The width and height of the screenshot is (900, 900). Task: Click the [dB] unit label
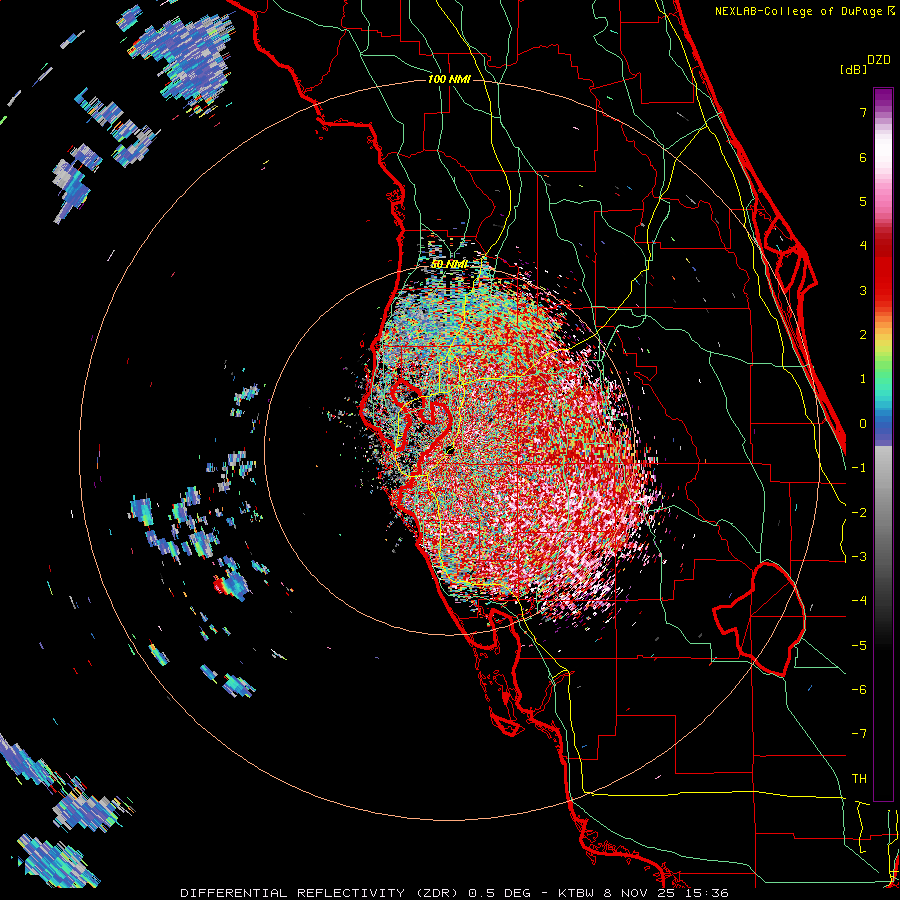pyautogui.click(x=853, y=70)
